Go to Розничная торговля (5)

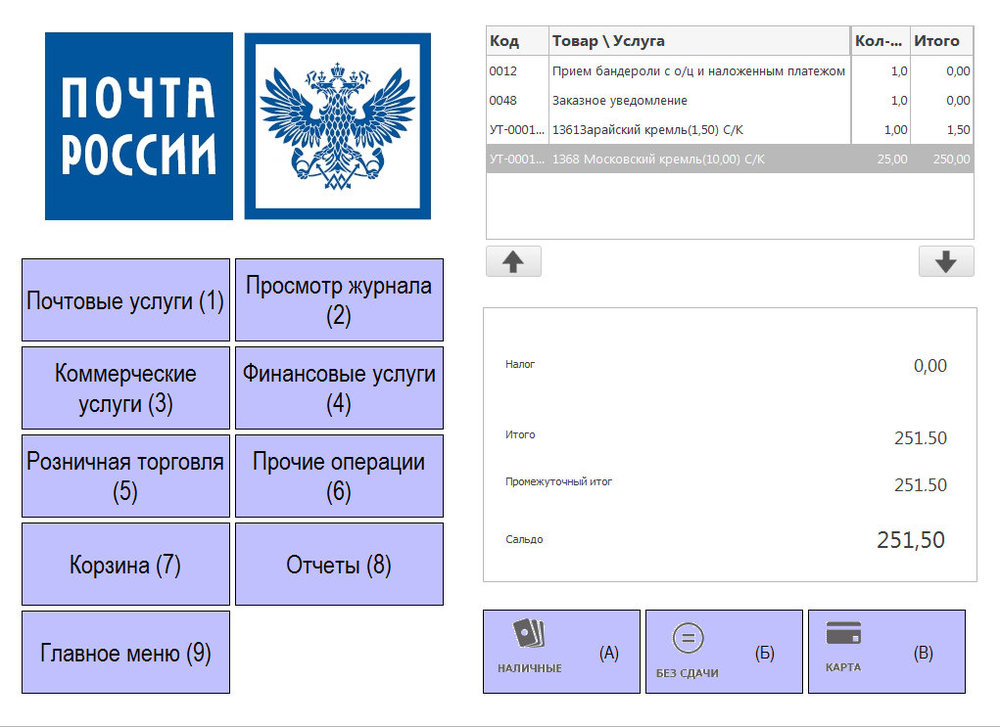pyautogui.click(x=126, y=476)
